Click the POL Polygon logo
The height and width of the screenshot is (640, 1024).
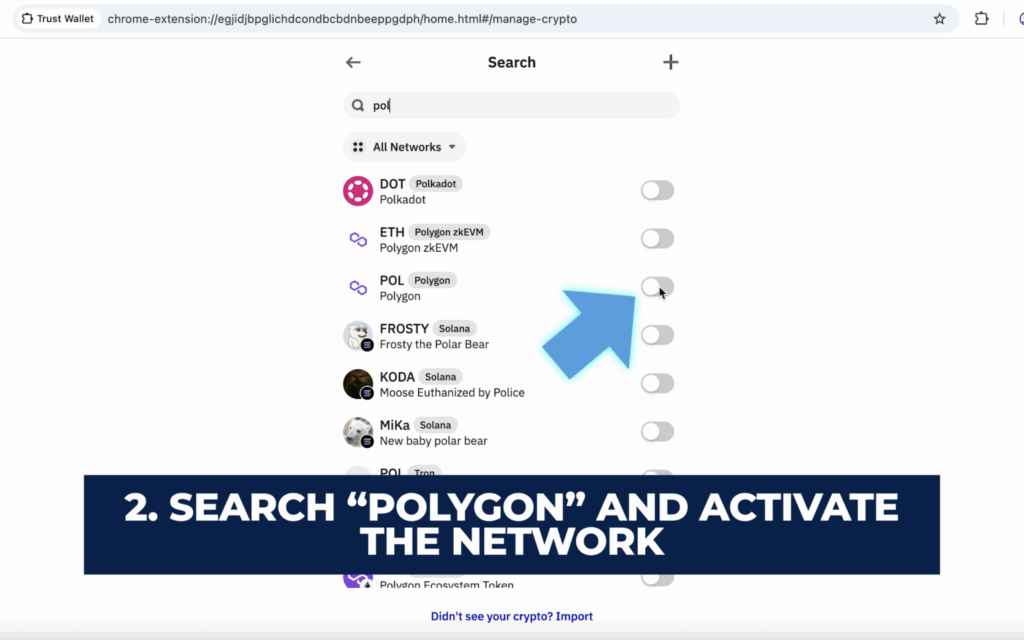click(x=358, y=287)
